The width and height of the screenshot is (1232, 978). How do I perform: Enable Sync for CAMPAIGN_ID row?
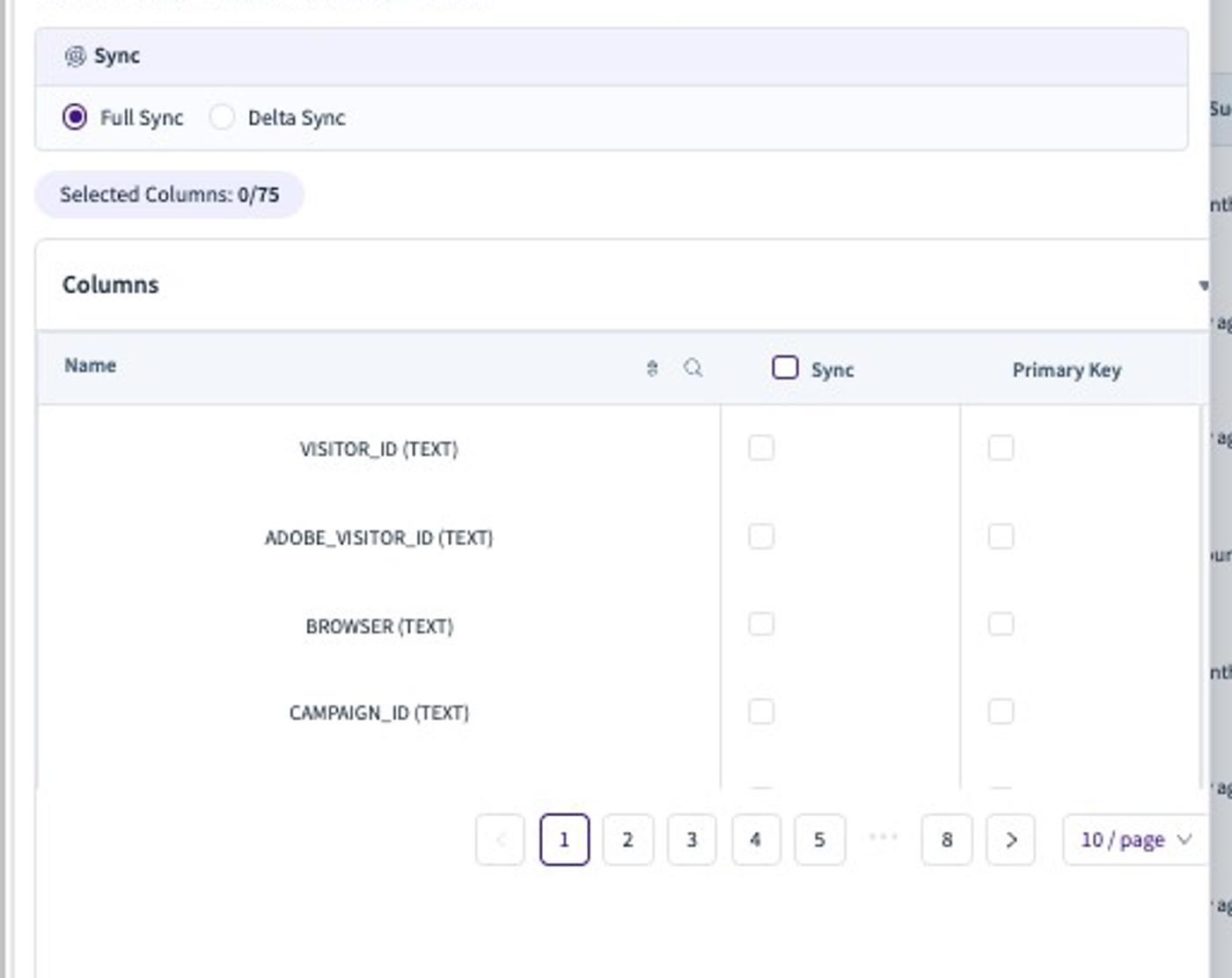pyautogui.click(x=761, y=711)
